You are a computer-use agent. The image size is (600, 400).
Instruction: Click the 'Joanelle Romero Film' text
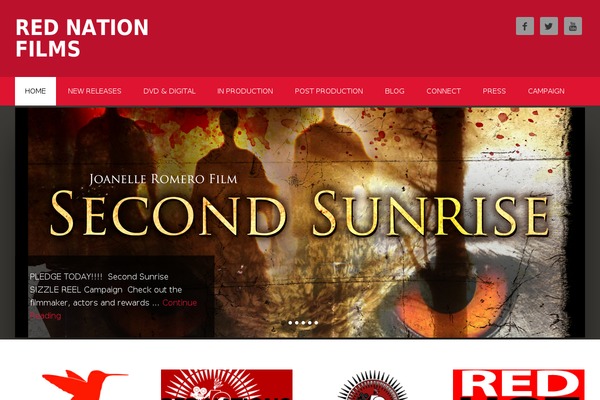pos(163,179)
